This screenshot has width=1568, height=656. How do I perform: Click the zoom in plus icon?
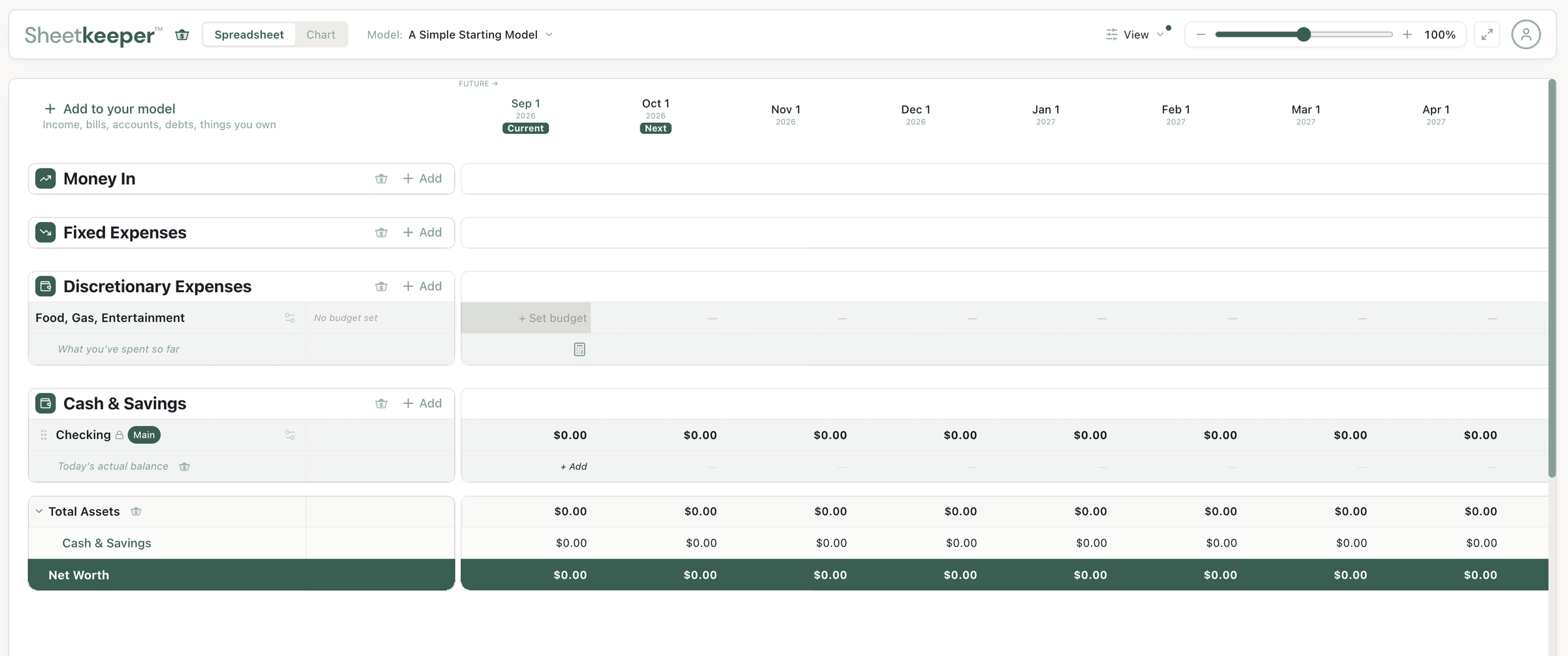click(1407, 35)
